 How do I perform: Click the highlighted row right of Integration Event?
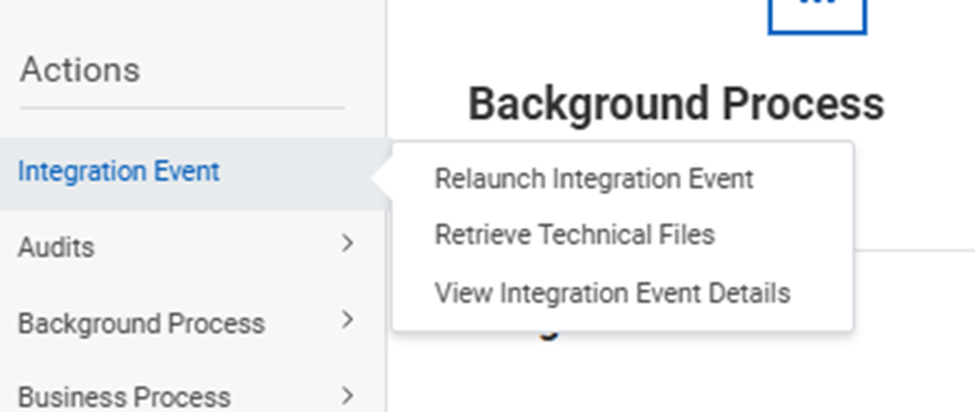point(300,173)
